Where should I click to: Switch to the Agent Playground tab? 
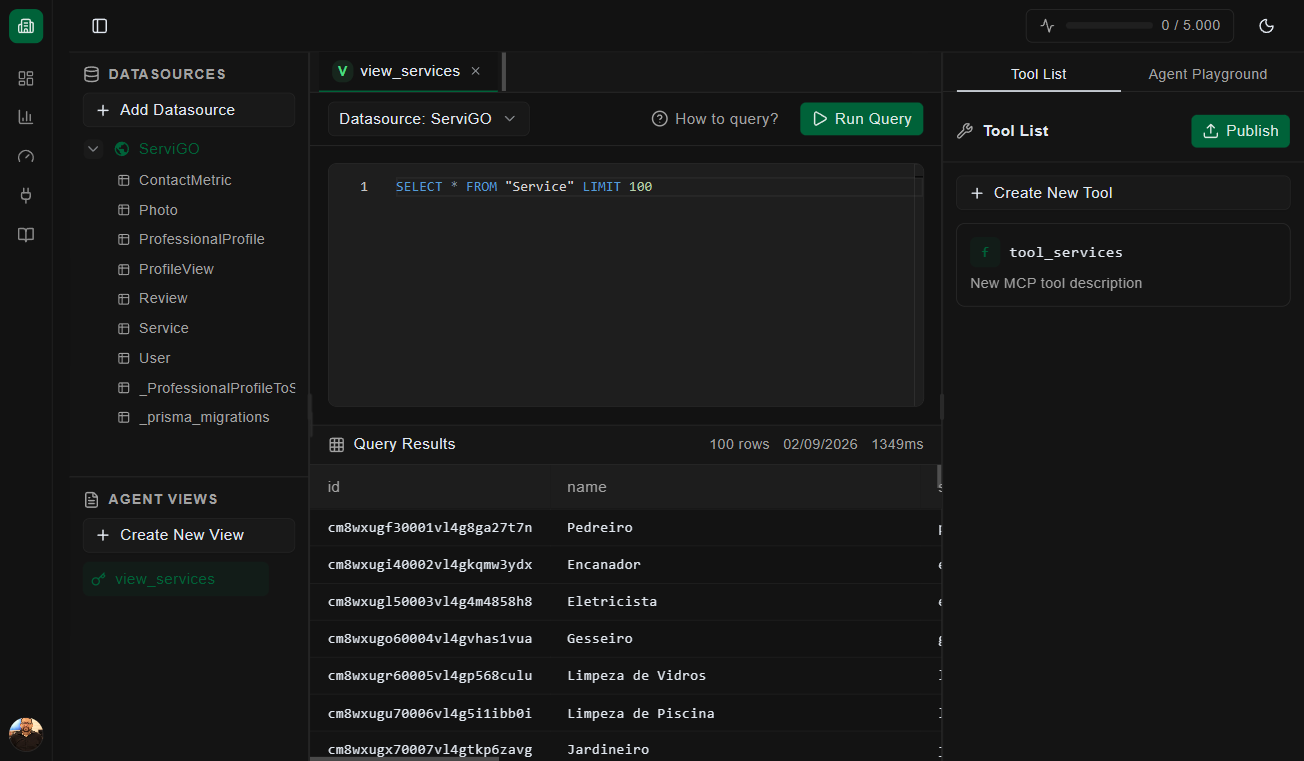1207,74
